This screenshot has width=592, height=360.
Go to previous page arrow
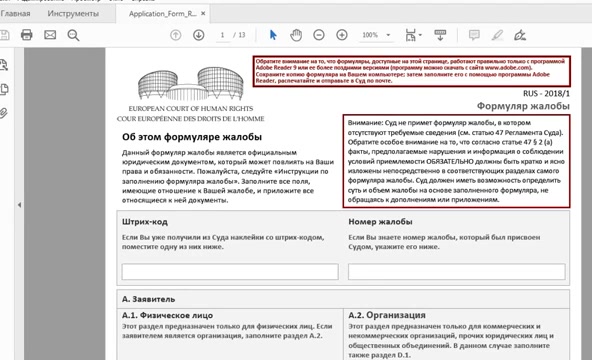176,35
